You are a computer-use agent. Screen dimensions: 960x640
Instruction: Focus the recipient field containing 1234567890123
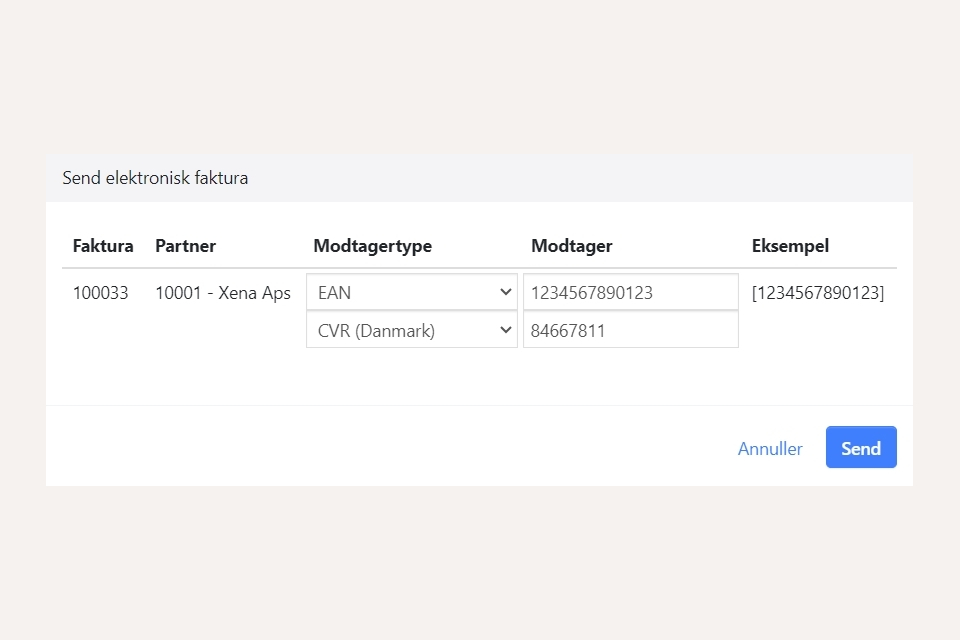(x=630, y=293)
